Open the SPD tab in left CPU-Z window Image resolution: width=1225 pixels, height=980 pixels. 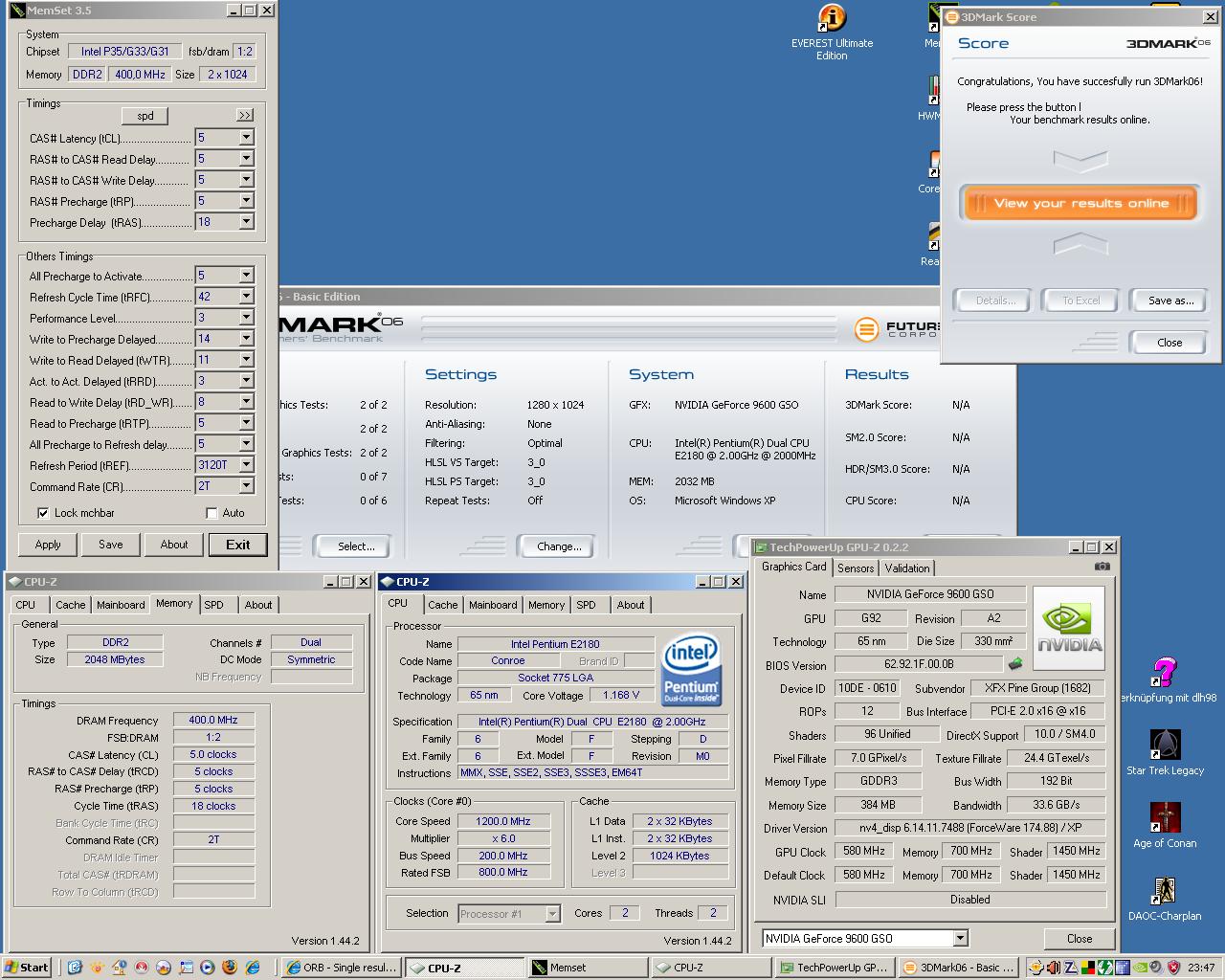pyautogui.click(x=213, y=605)
